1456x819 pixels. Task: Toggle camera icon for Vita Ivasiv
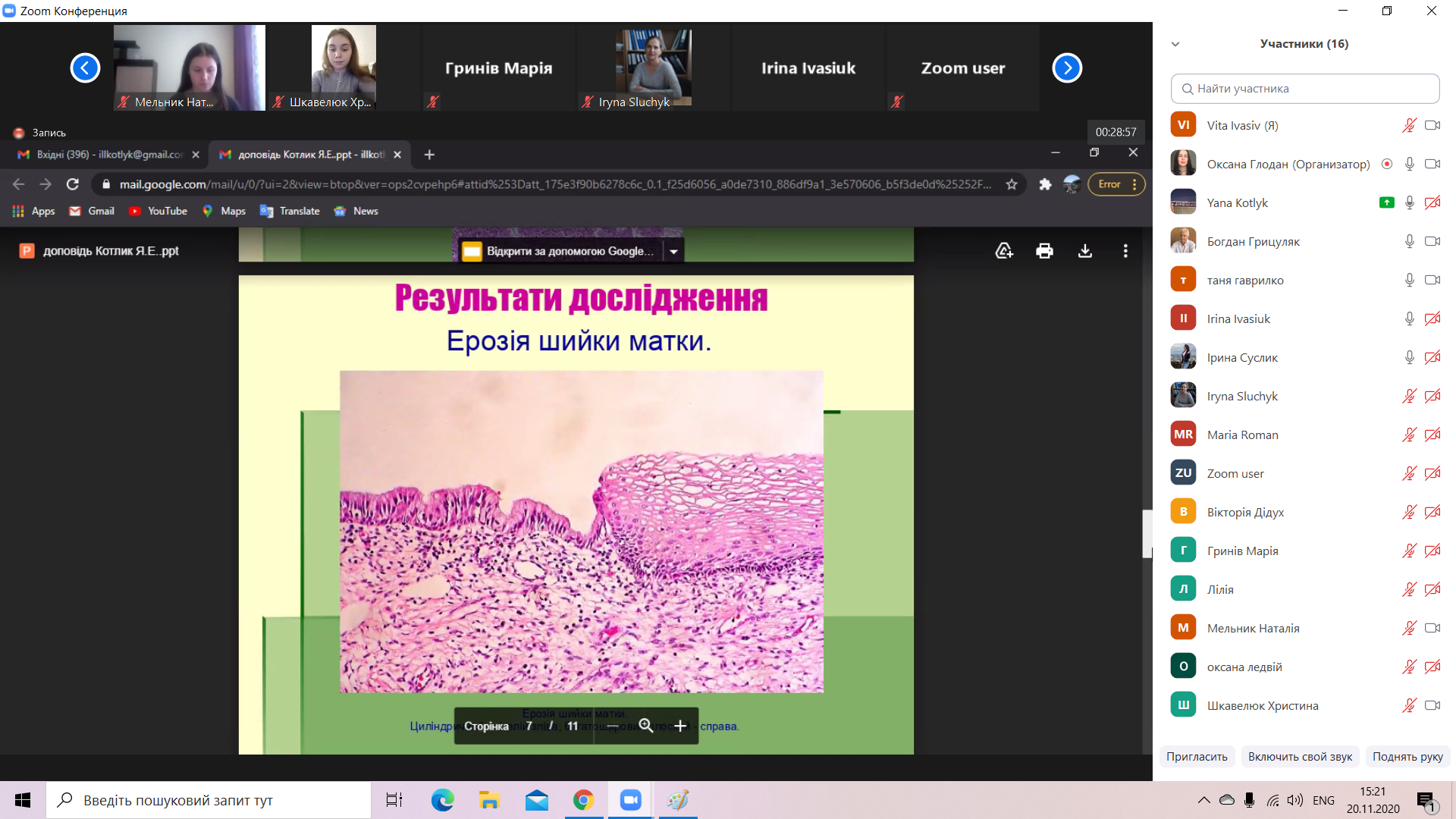[x=1432, y=126]
